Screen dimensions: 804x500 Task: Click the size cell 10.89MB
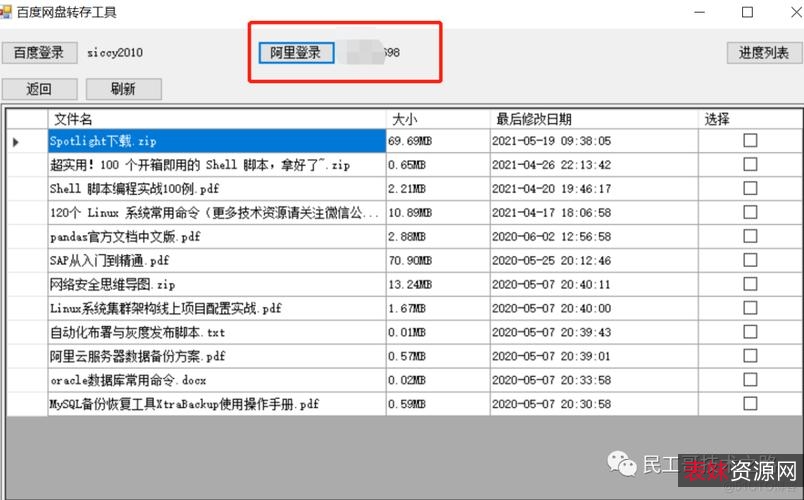438,213
